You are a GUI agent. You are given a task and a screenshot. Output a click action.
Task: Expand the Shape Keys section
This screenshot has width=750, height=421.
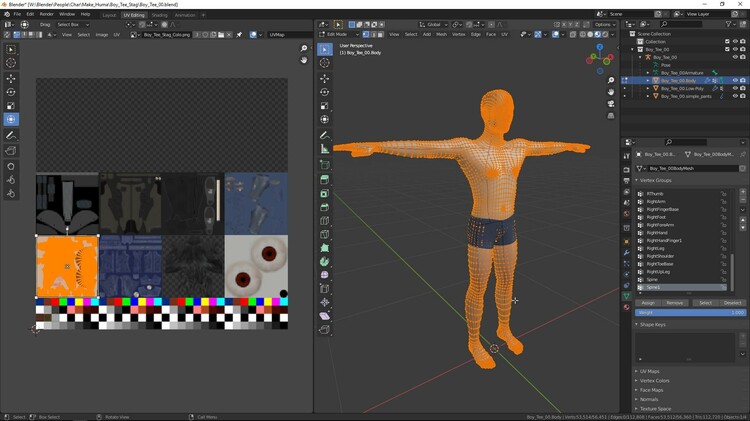coord(652,324)
